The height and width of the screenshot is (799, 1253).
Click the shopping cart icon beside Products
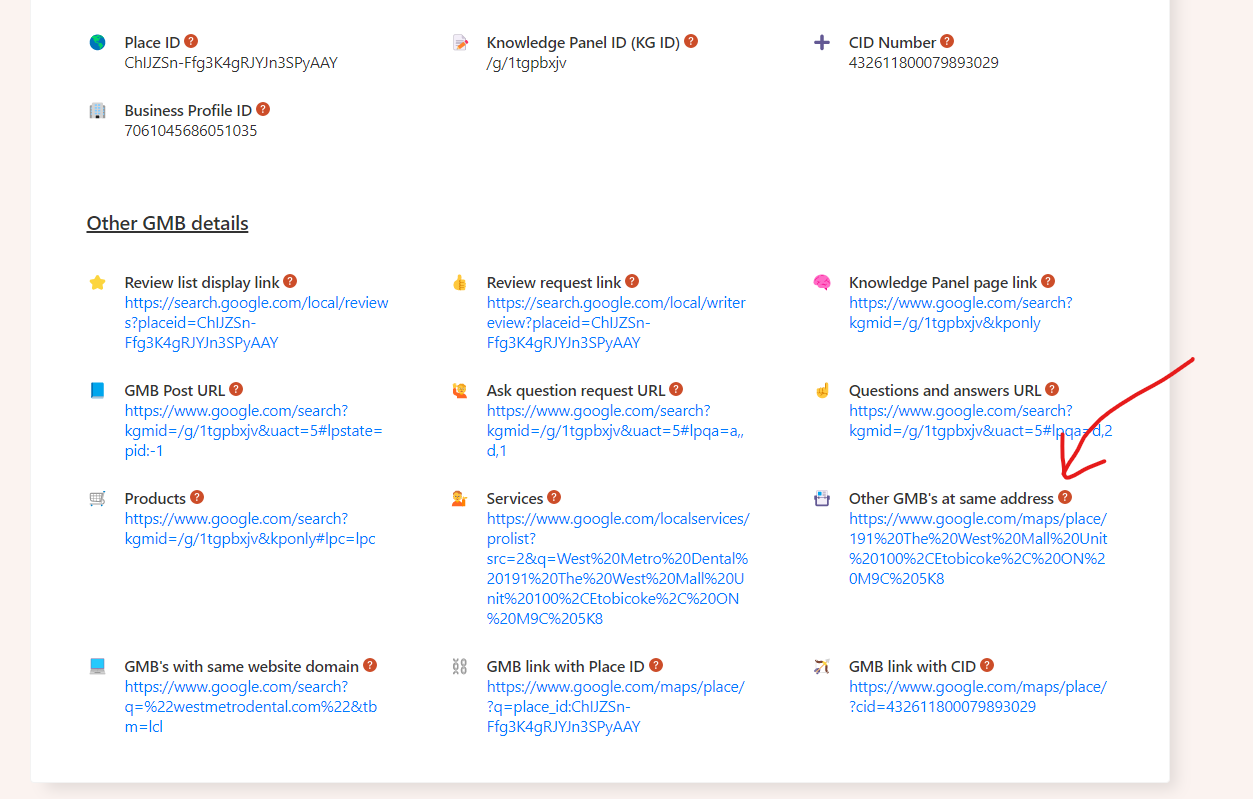click(x=97, y=497)
